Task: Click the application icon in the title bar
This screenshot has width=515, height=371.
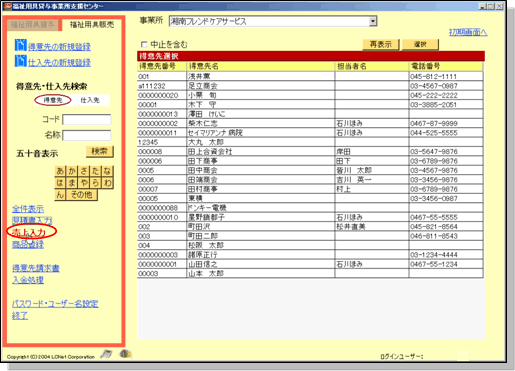Action: click(7, 6)
